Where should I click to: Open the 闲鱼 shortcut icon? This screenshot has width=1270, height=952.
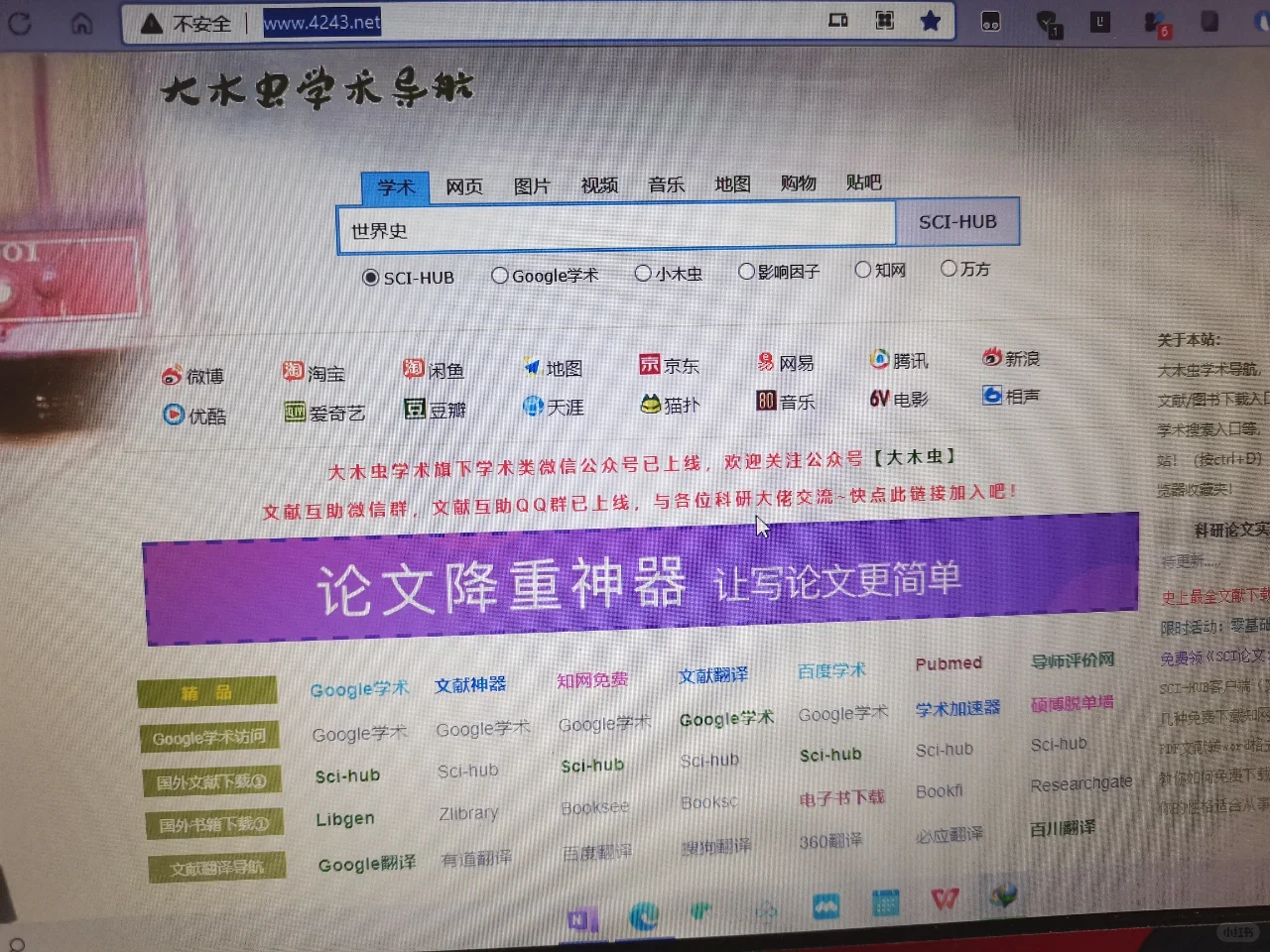(x=414, y=369)
